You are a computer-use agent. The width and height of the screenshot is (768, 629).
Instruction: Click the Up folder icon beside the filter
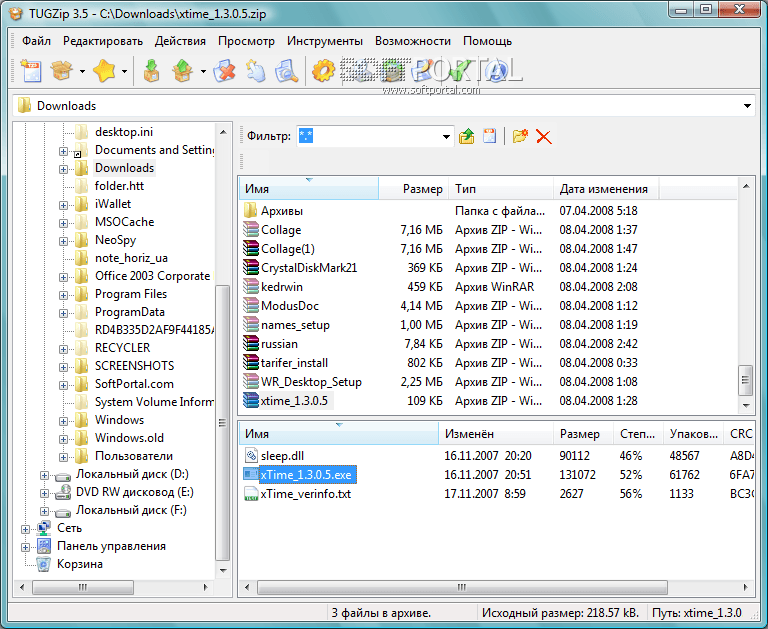467,136
